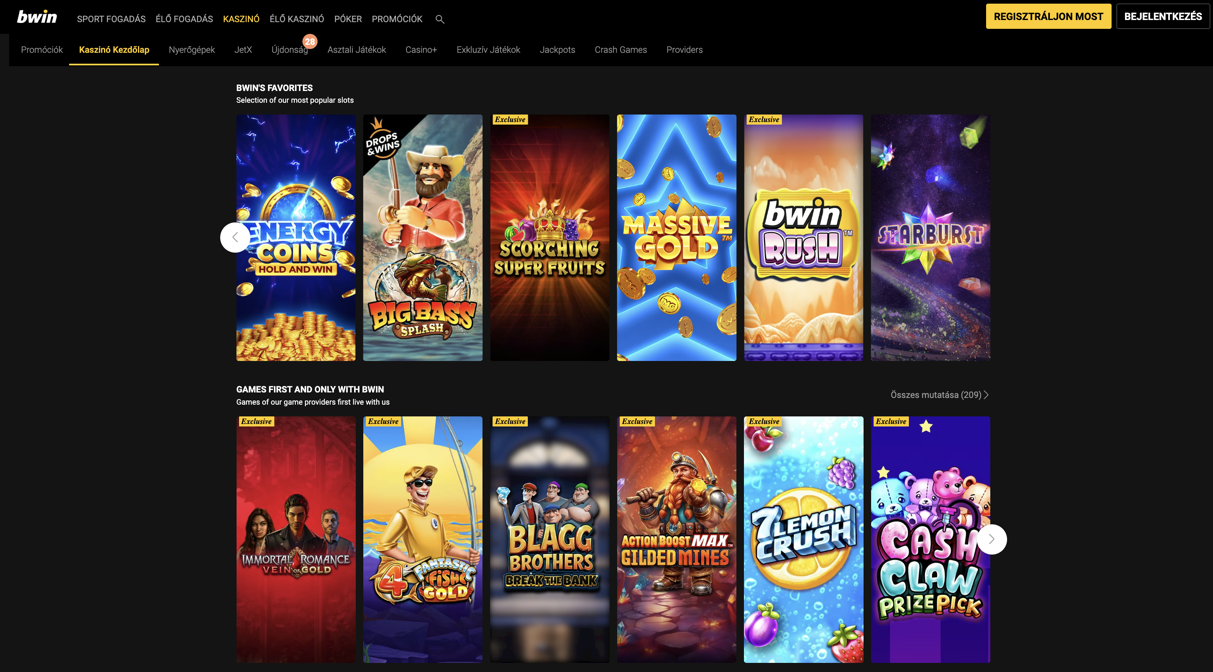The height and width of the screenshot is (672, 1213).
Task: Launch 4 Fantastic Fish Gold game
Action: [x=423, y=540]
